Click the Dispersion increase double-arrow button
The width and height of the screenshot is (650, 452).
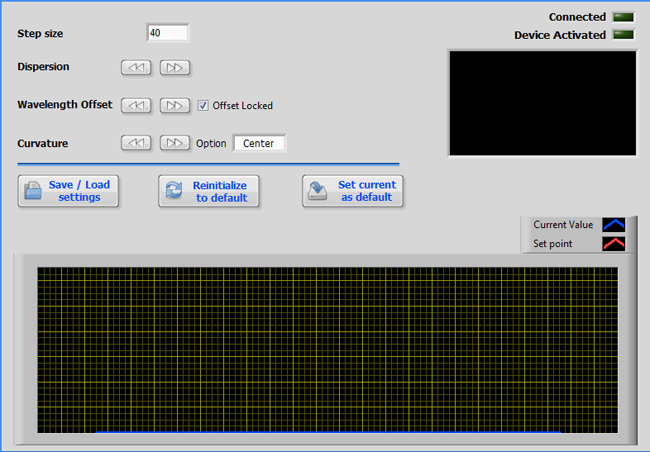174,68
